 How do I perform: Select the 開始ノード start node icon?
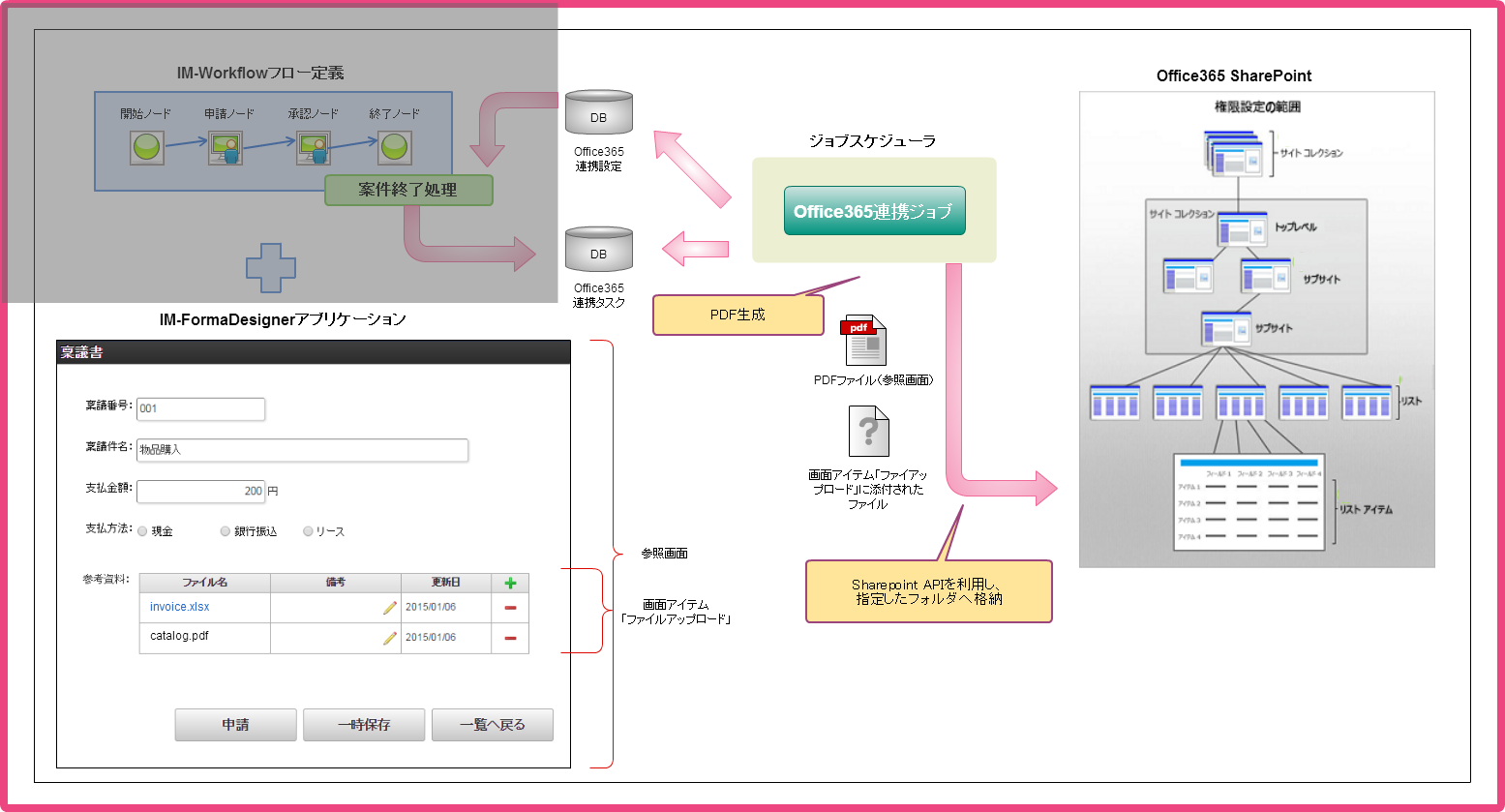[x=145, y=149]
